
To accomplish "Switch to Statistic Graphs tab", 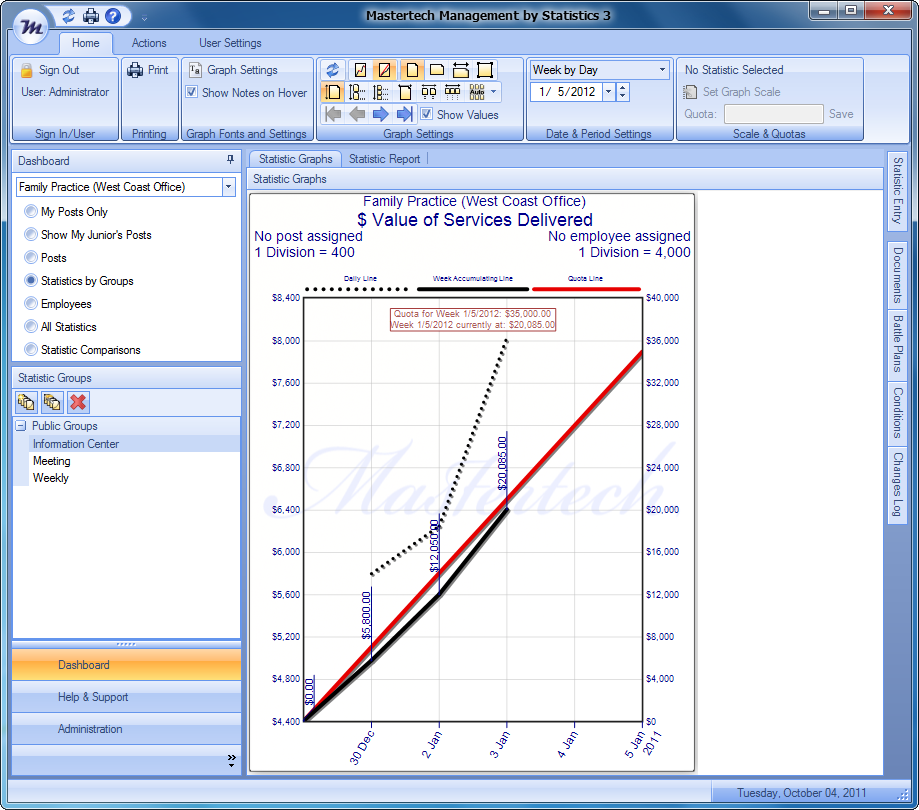I will [295, 159].
